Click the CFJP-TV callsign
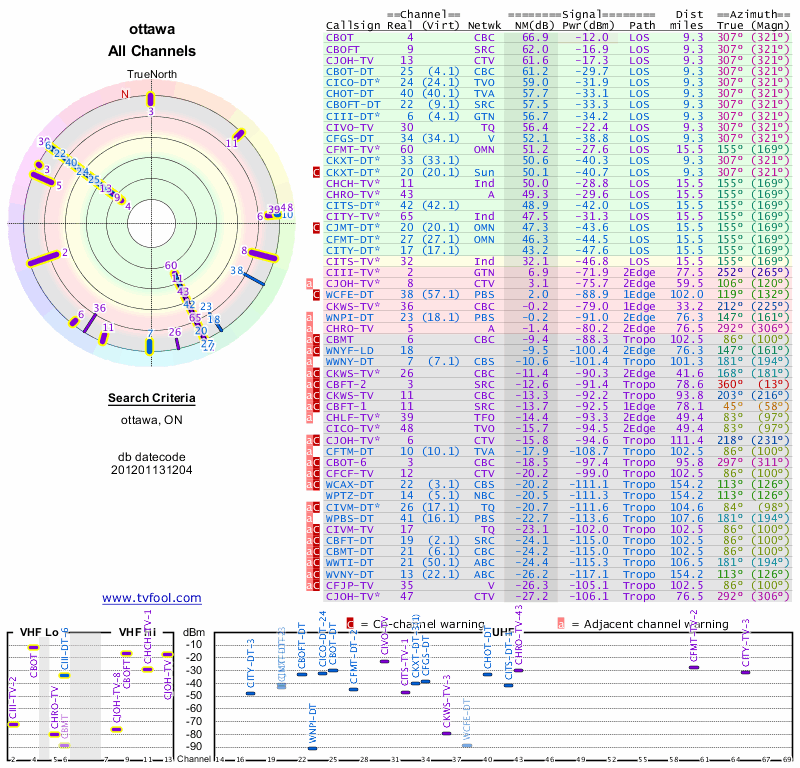The width and height of the screenshot is (800, 768). [350, 585]
